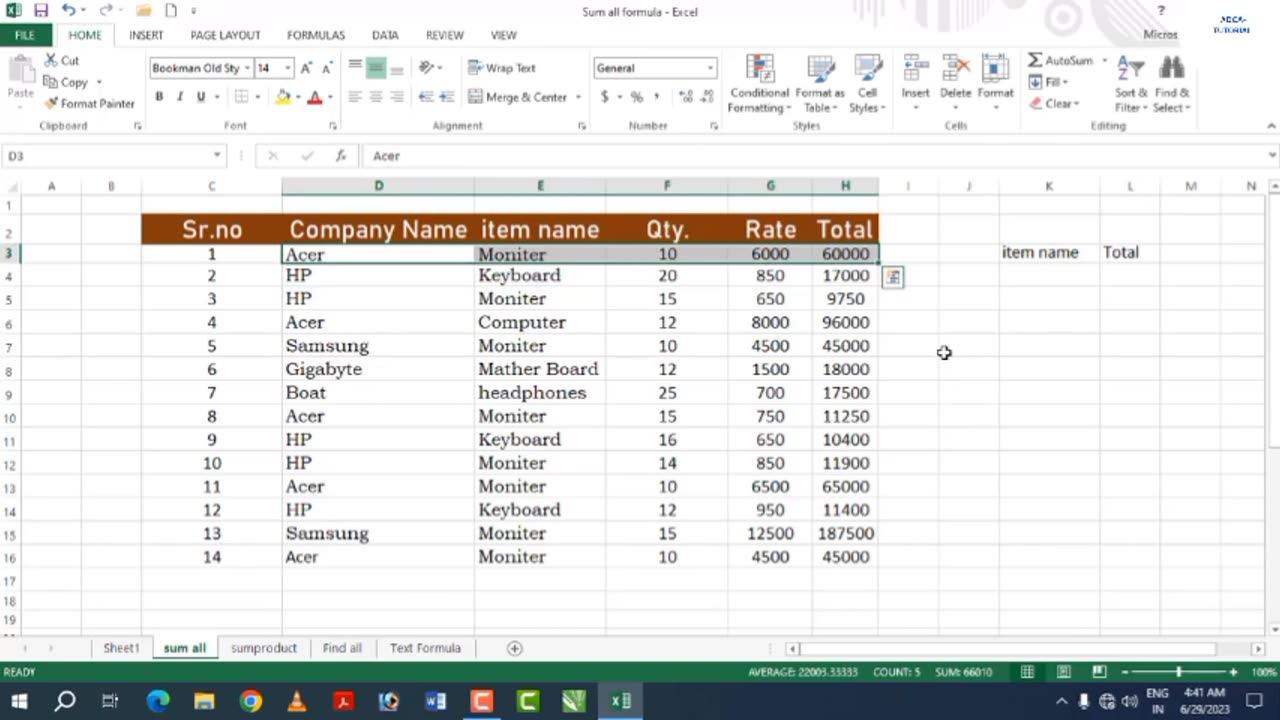Open the FILE tab
This screenshot has width=1280, height=720.
pyautogui.click(x=25, y=35)
